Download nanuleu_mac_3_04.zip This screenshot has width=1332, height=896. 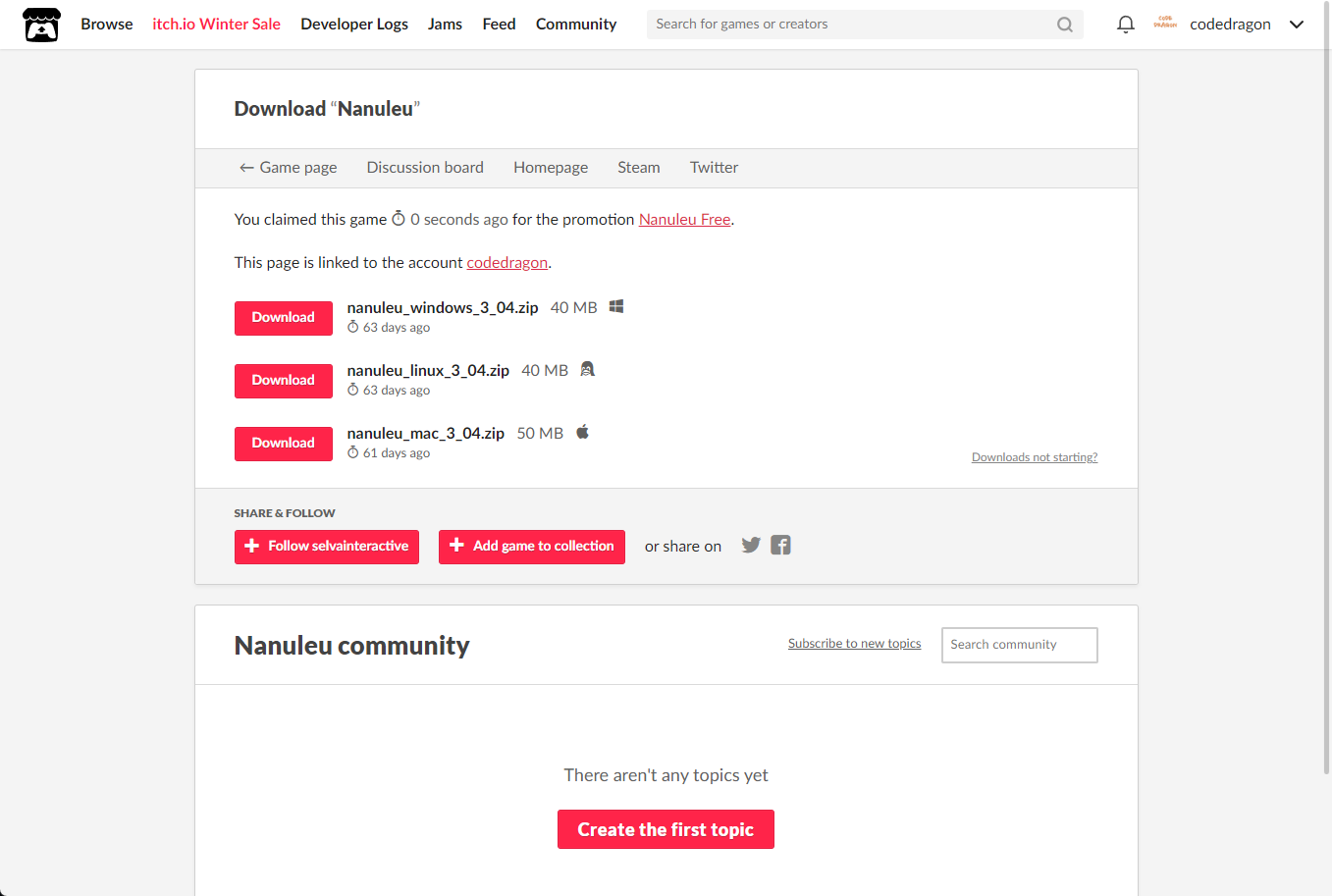coord(284,444)
